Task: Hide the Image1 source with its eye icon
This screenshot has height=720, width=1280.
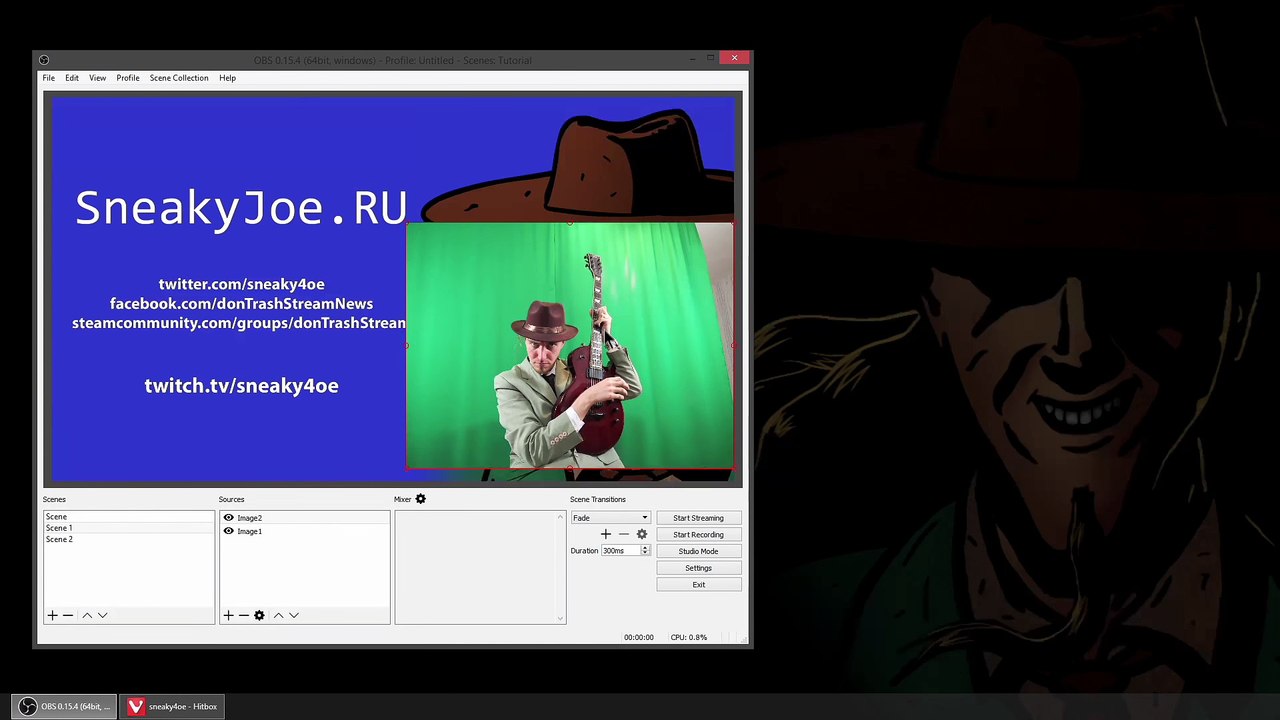Action: [x=228, y=531]
